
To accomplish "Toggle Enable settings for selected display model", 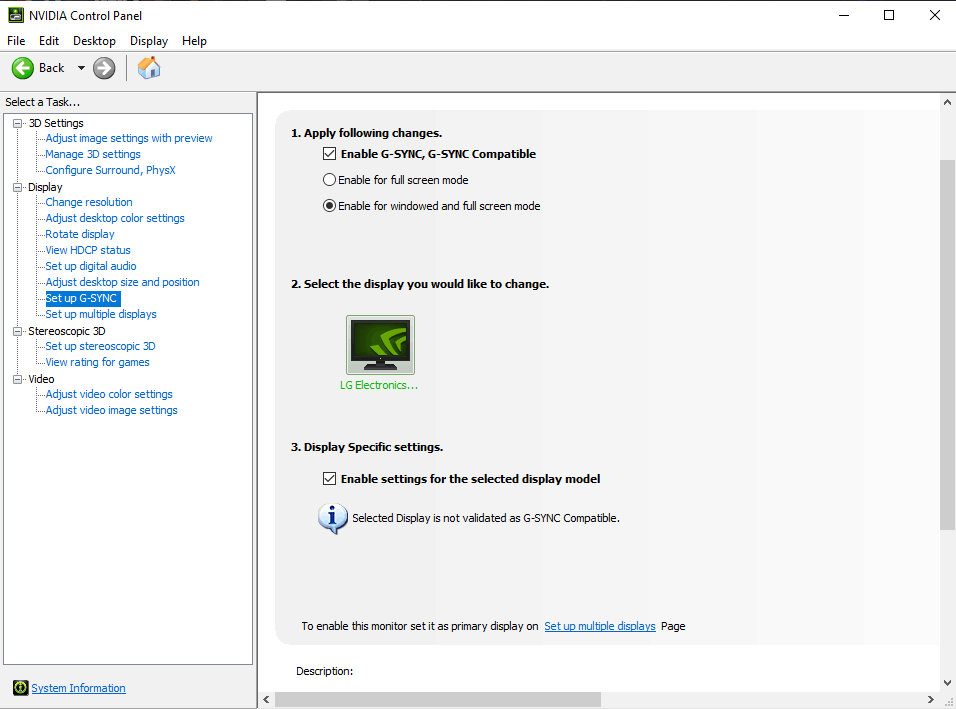I will coord(329,479).
